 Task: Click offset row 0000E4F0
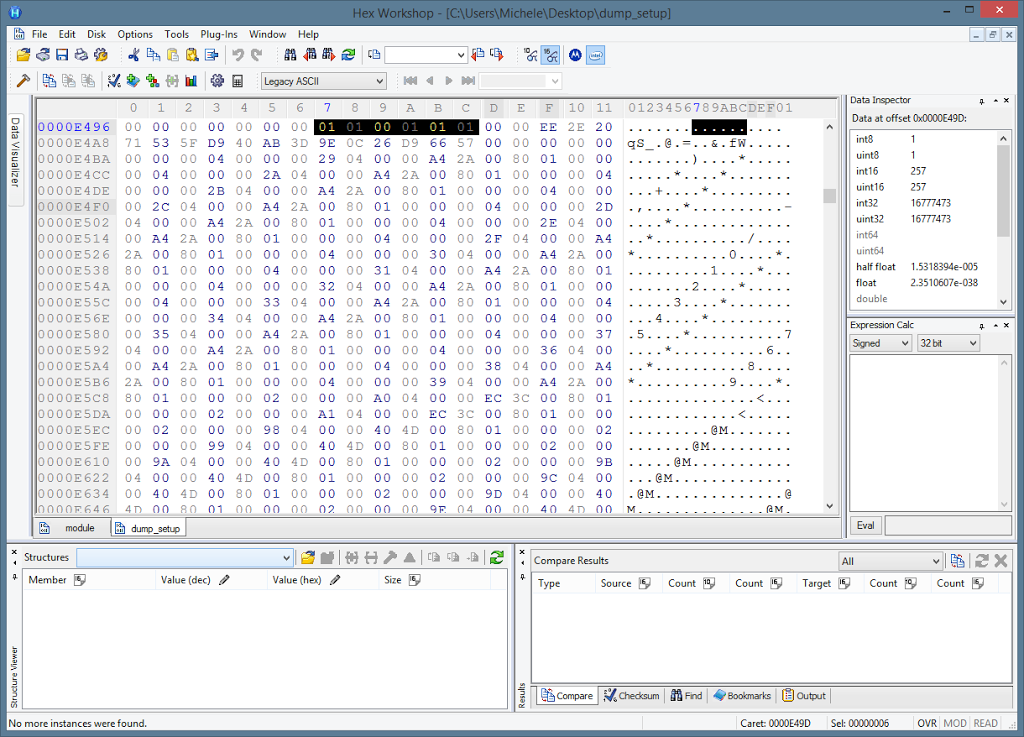tap(74, 207)
